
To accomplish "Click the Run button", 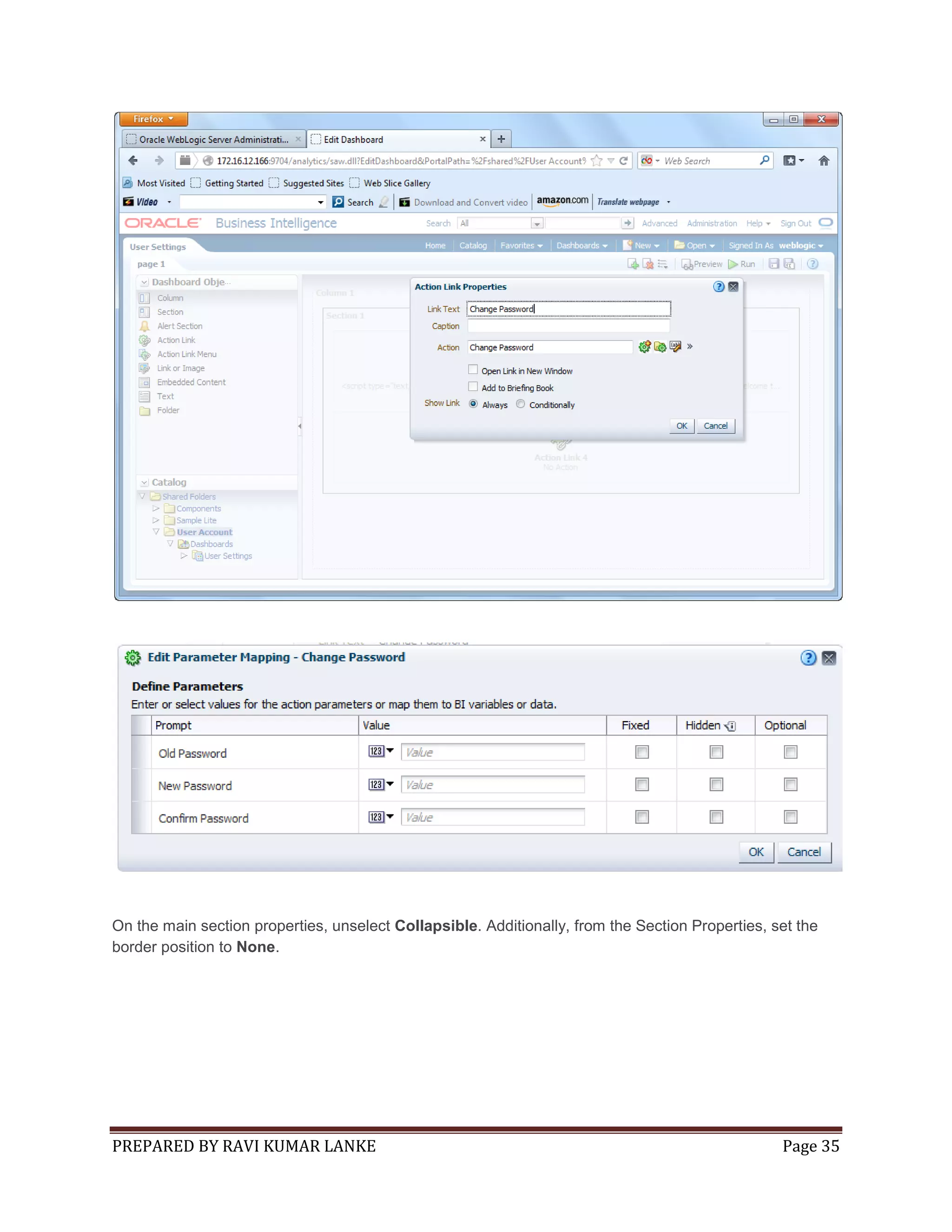I will [741, 264].
